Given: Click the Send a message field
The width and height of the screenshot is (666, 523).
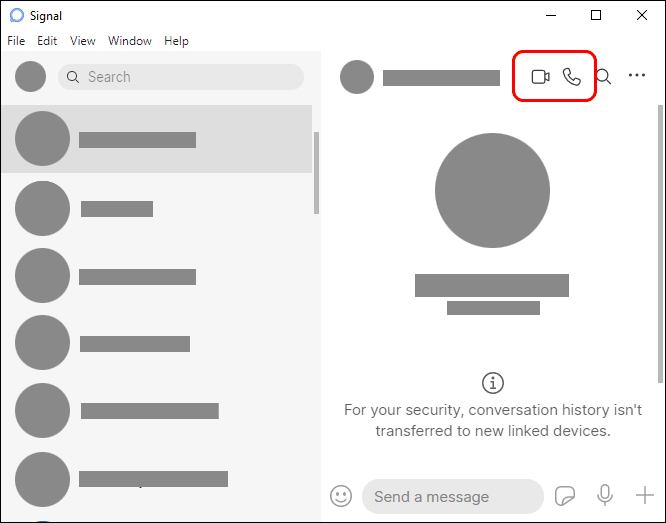Looking at the screenshot, I should [453, 496].
